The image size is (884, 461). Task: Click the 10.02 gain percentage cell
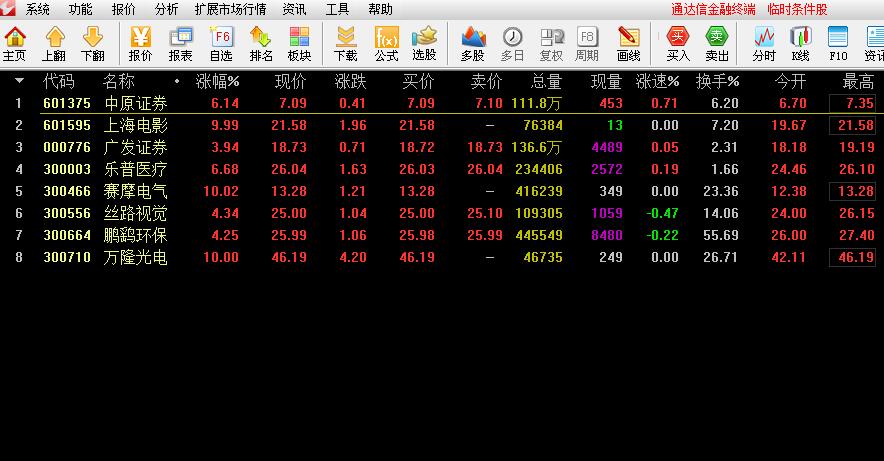(221, 191)
